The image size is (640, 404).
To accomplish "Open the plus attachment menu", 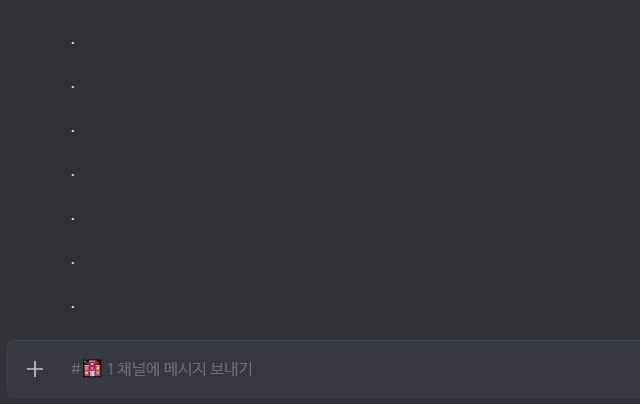I will (35, 369).
